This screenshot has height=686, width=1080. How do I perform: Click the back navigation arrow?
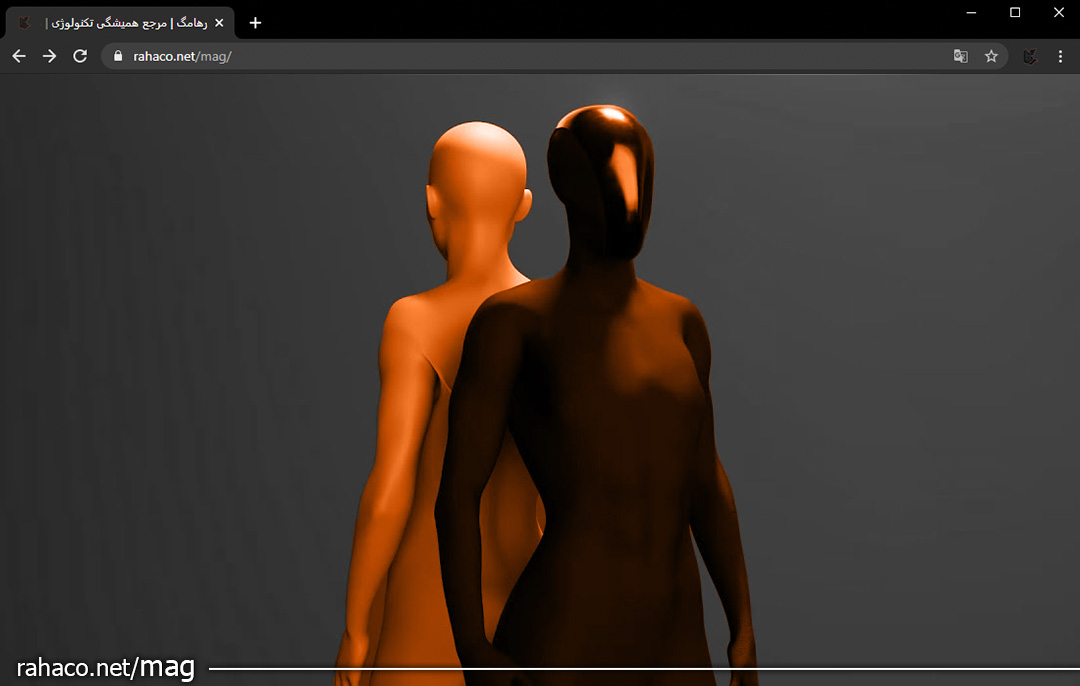pos(18,56)
